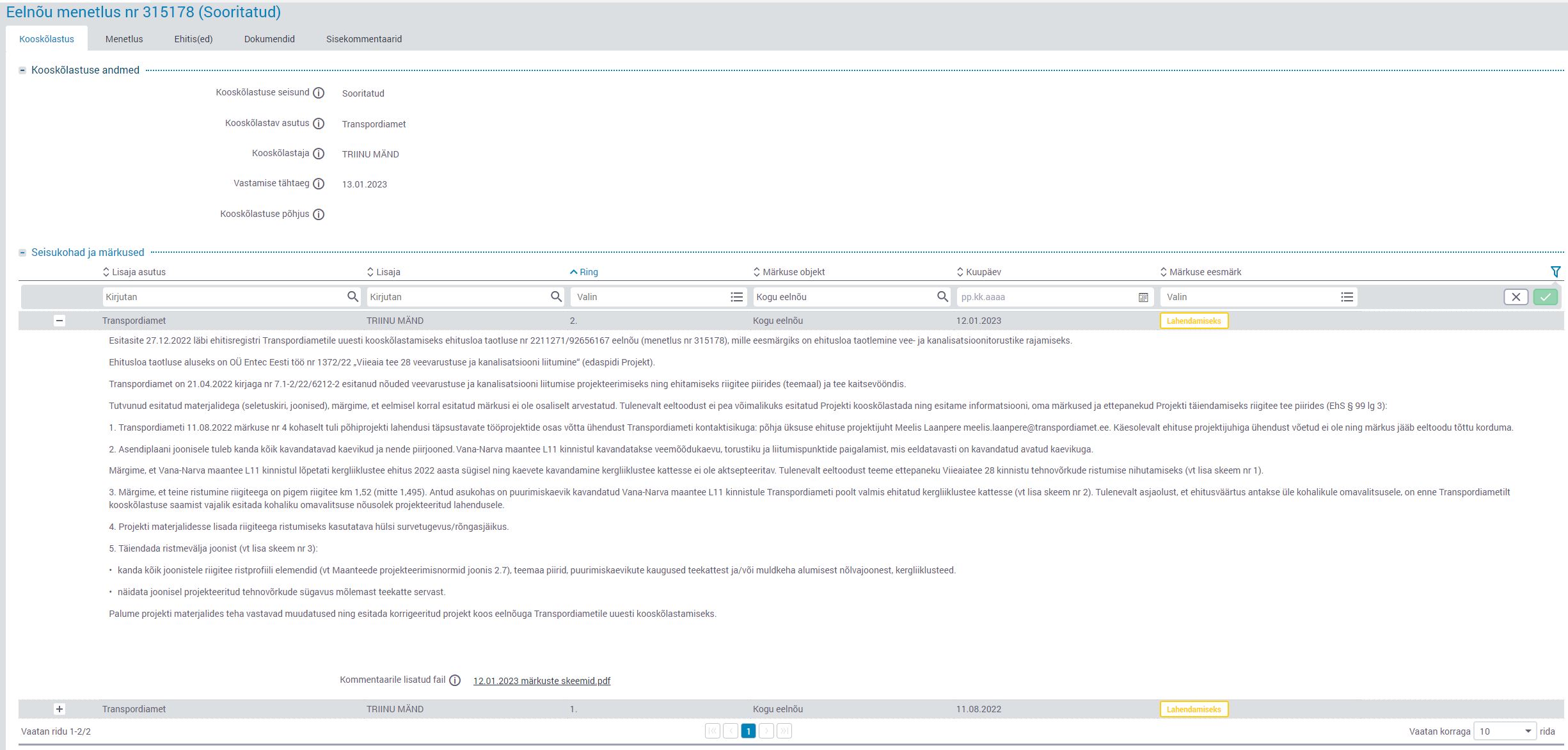This screenshot has width=1568, height=750.
Task: Collapse the expanded 12.01.2023 Transpordiamet row
Action: [59, 321]
